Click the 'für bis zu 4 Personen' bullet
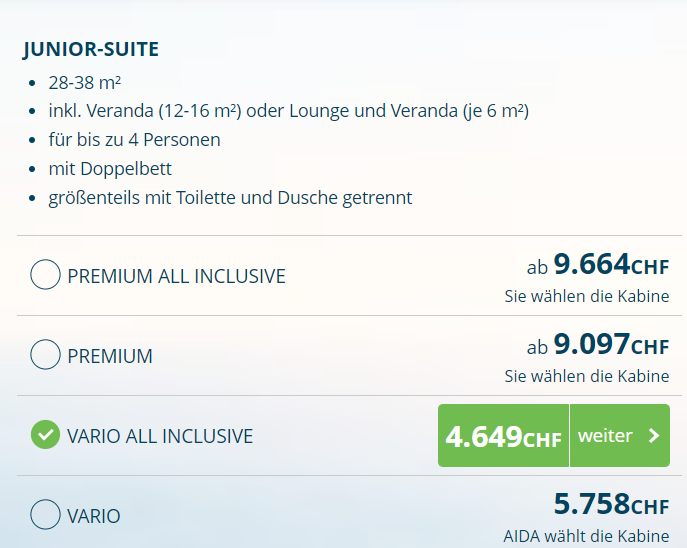 pos(134,139)
